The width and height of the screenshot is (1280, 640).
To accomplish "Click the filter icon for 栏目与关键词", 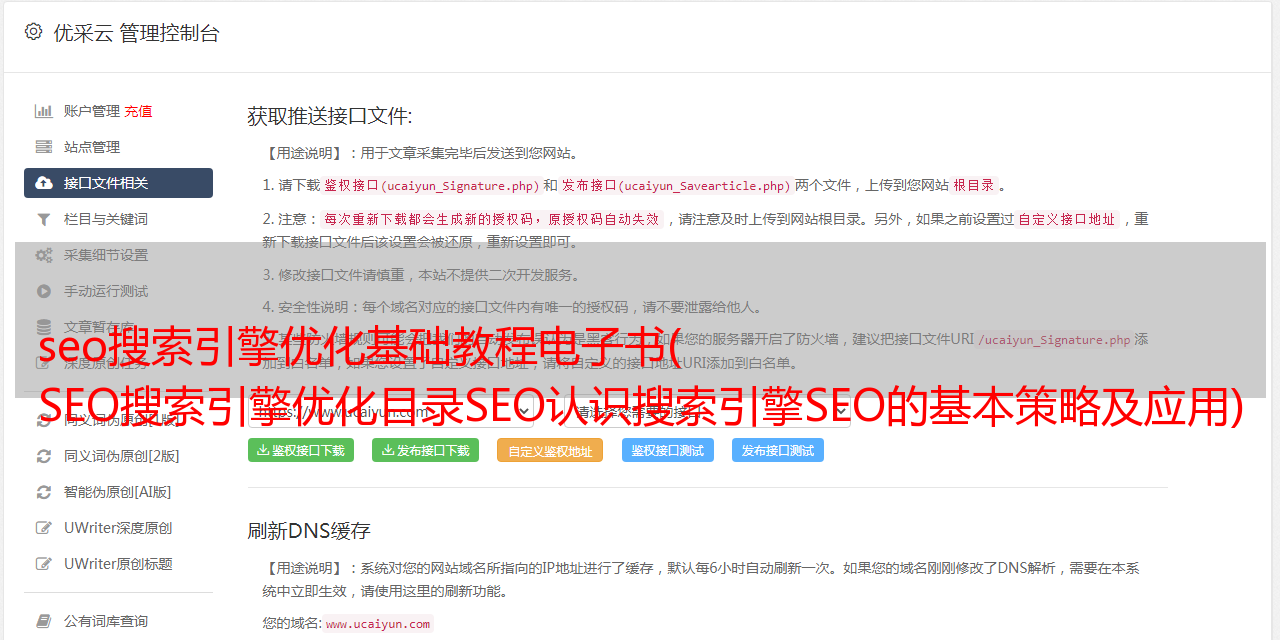I will point(44,219).
